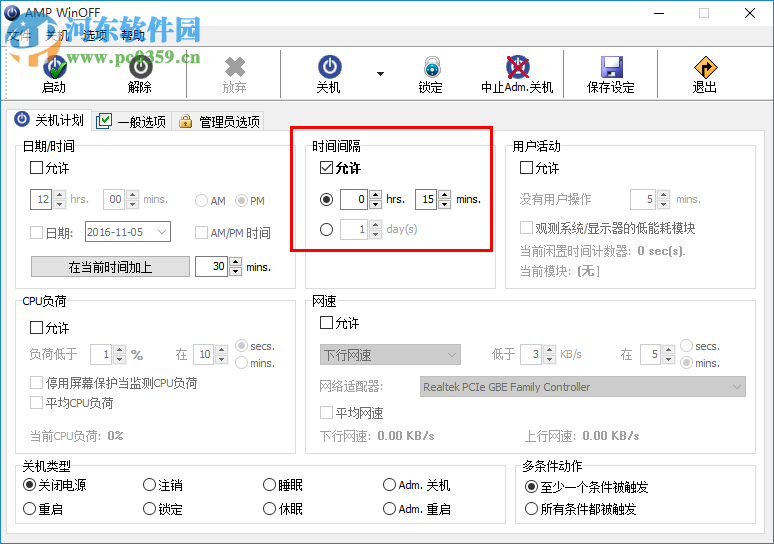Open the 帮助 menu in menu bar
The width and height of the screenshot is (774, 544).
click(132, 35)
